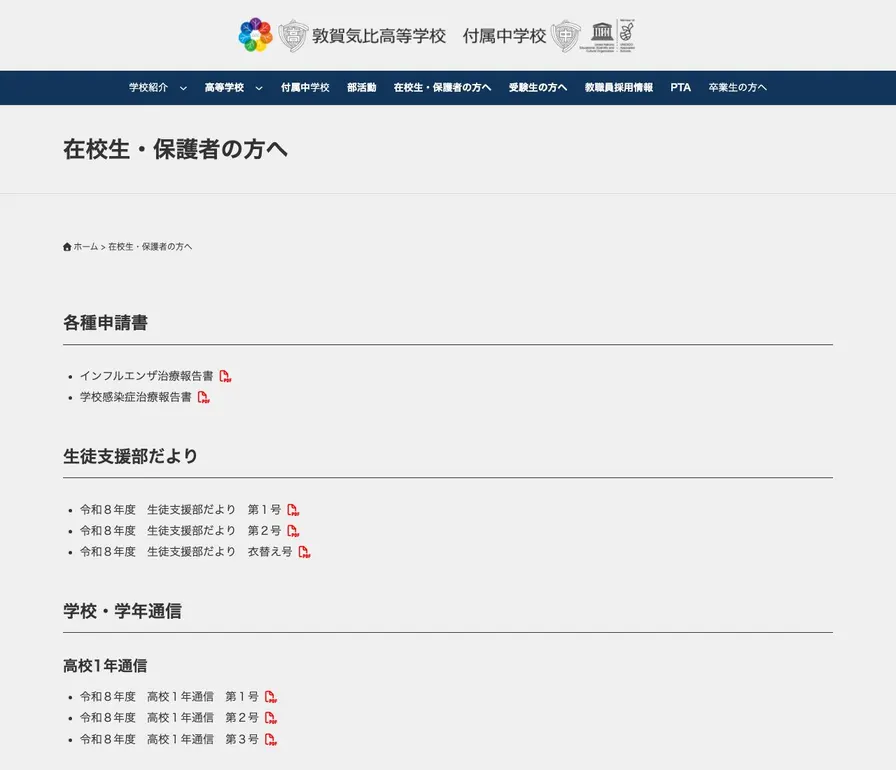Click the 高校1年通信 subheading

(105, 665)
